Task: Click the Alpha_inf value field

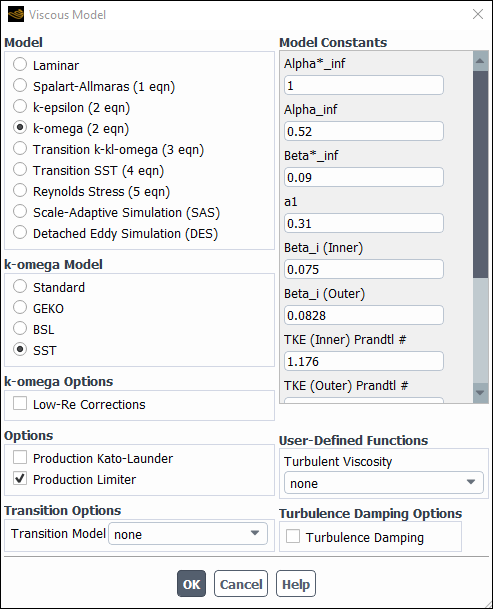Action: point(364,131)
